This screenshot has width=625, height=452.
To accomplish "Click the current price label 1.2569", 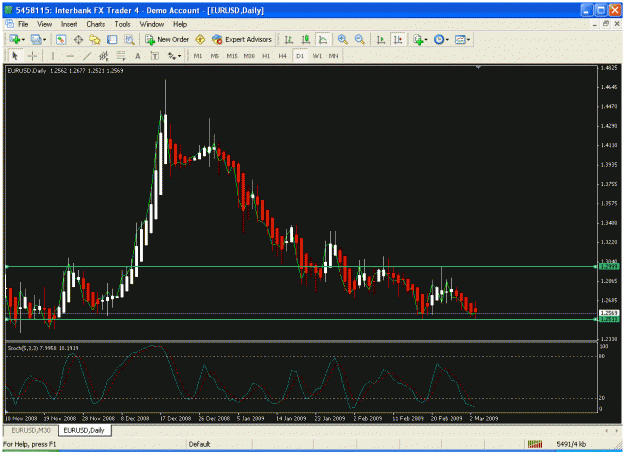I will pyautogui.click(x=610, y=313).
